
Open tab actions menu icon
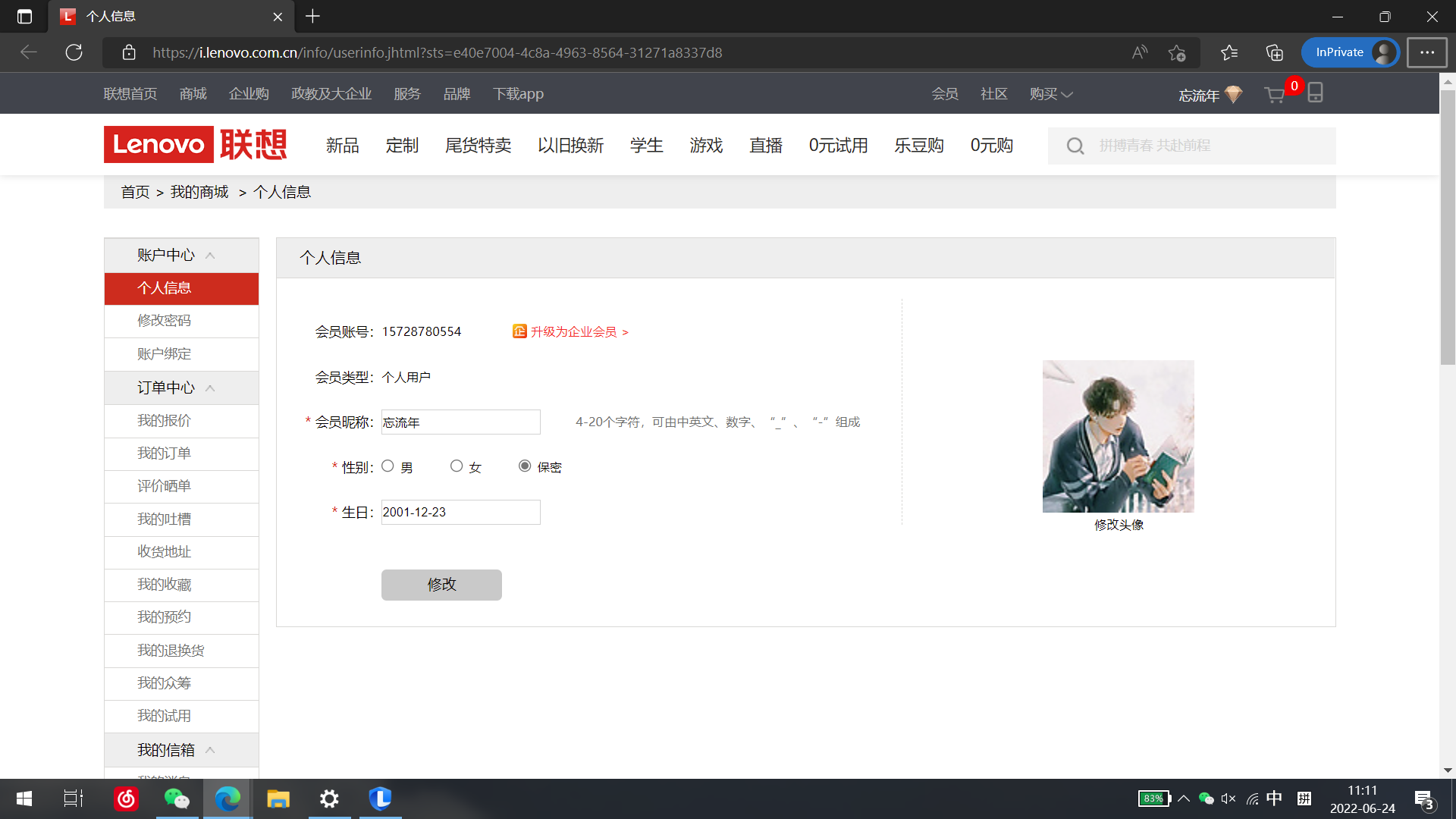[24, 16]
